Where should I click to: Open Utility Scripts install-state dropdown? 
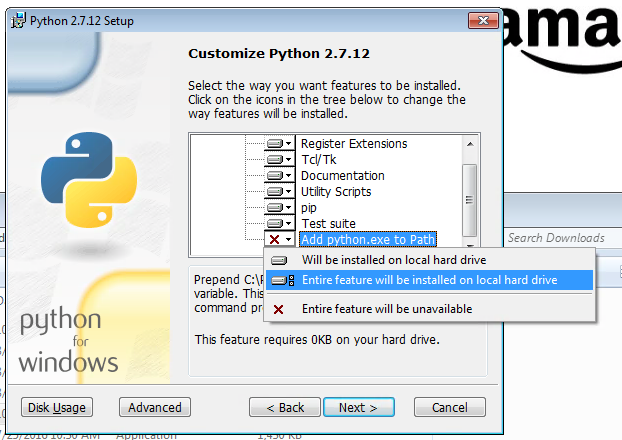point(280,192)
